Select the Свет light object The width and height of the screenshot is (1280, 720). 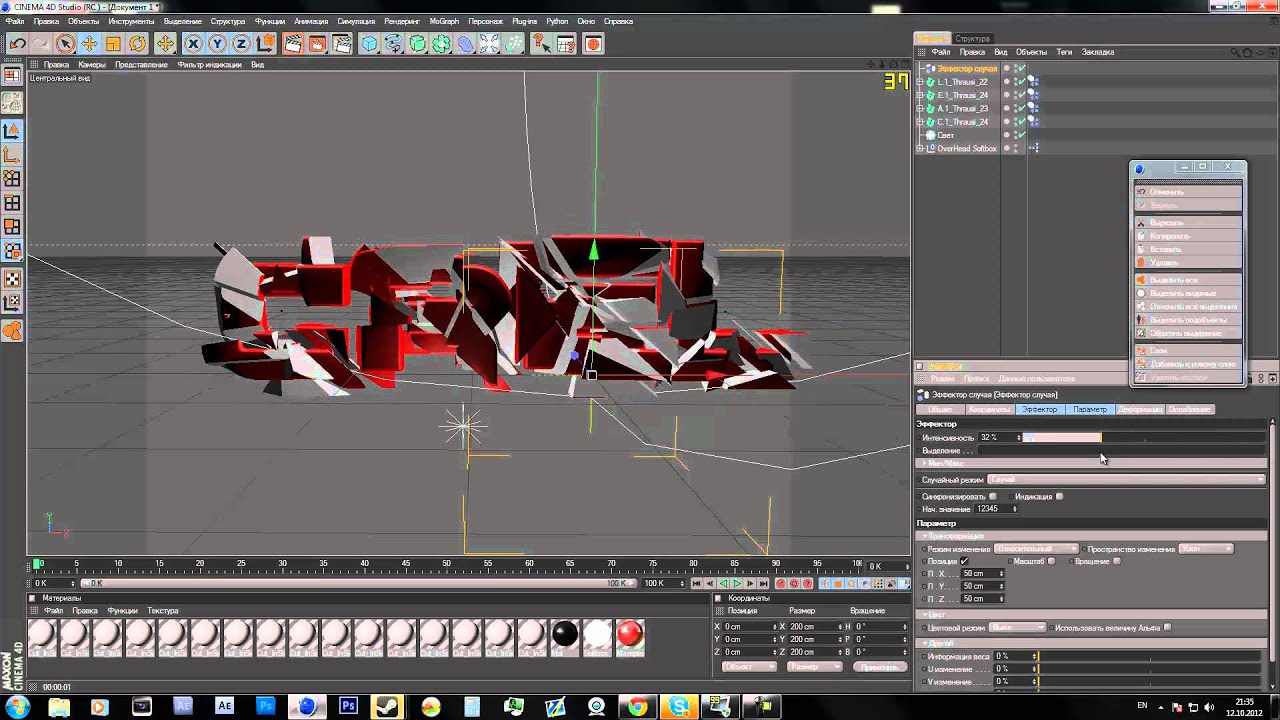(x=945, y=135)
